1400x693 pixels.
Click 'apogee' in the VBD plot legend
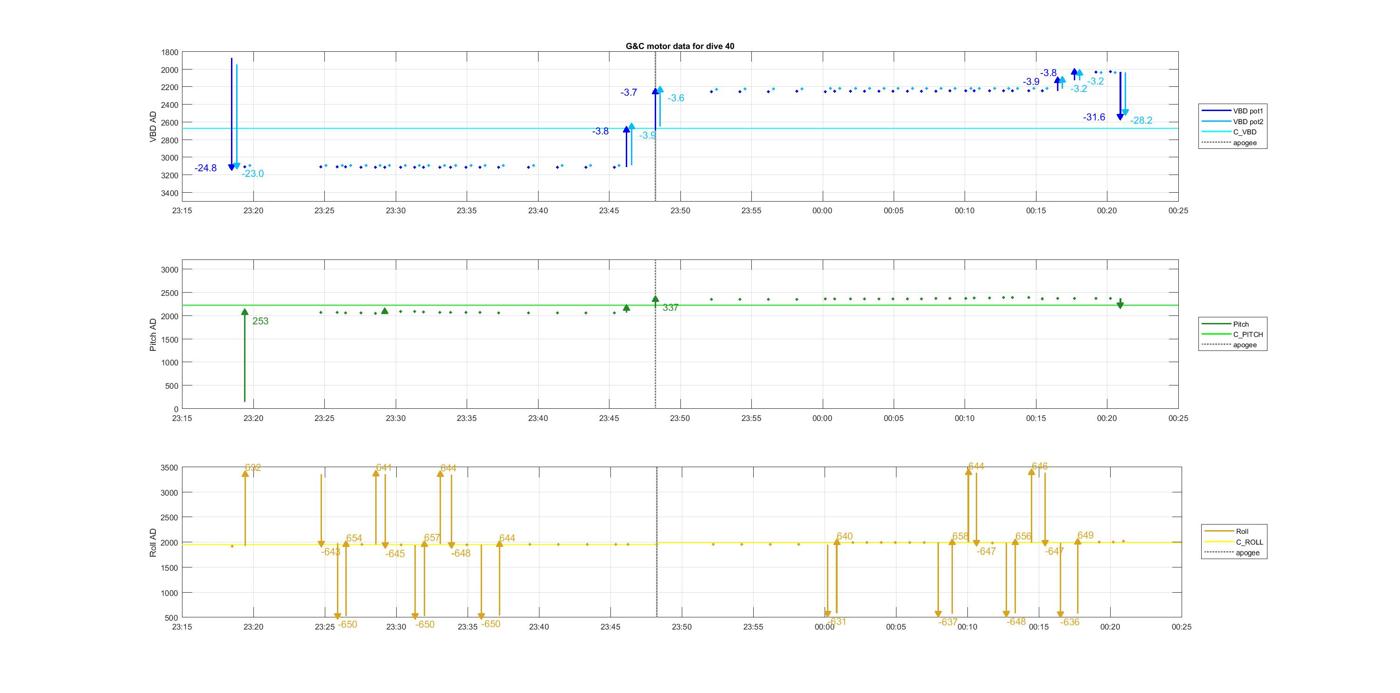point(1244,142)
